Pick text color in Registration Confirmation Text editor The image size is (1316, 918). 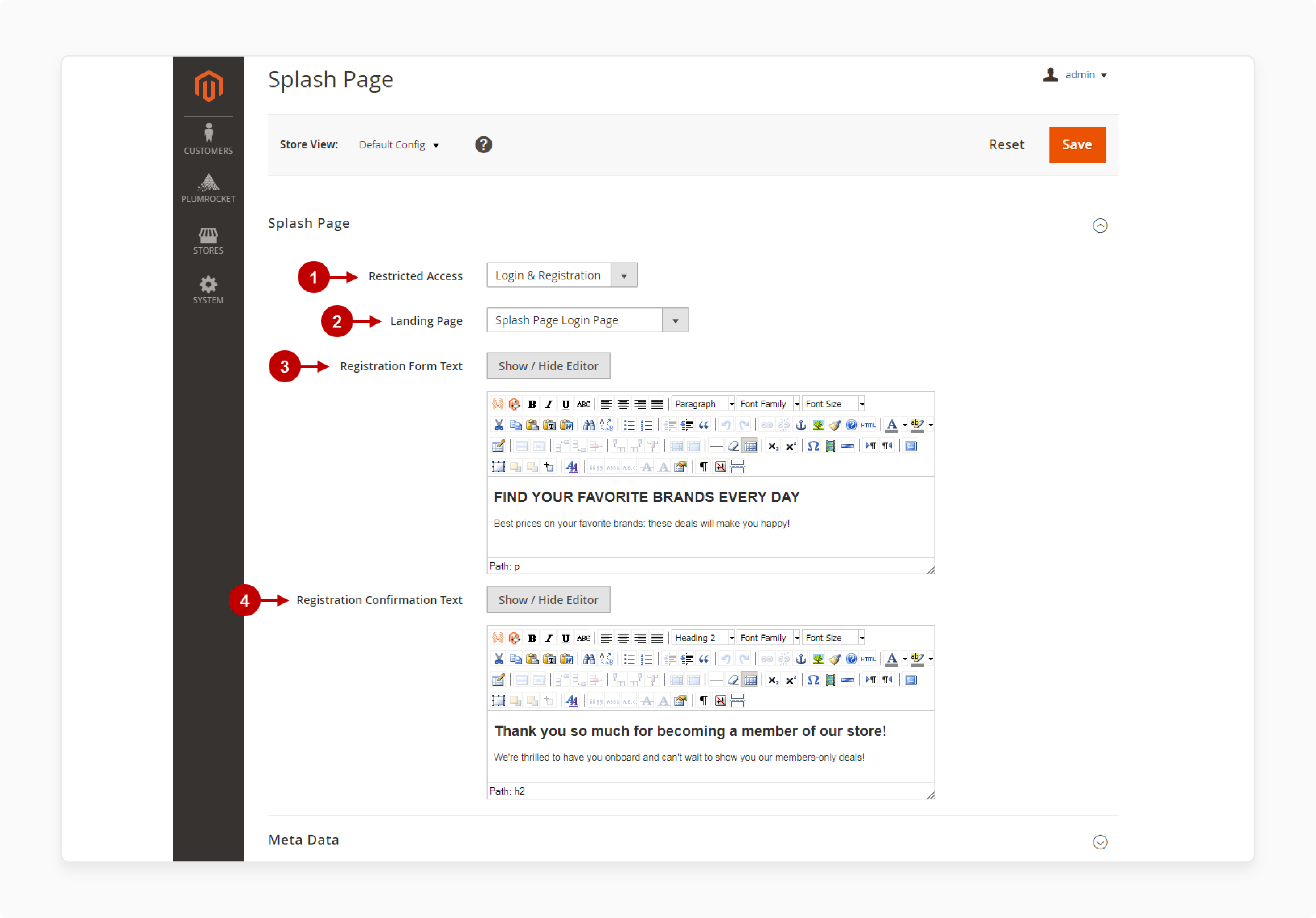[892, 659]
